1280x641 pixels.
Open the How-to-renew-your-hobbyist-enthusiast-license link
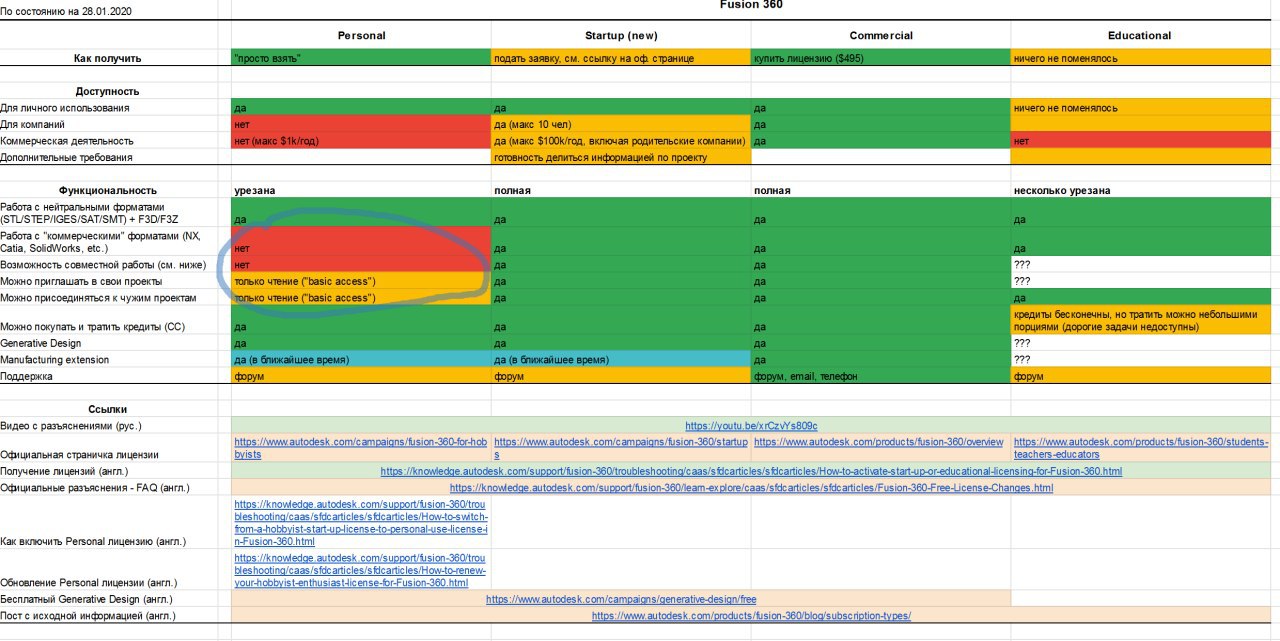361,570
